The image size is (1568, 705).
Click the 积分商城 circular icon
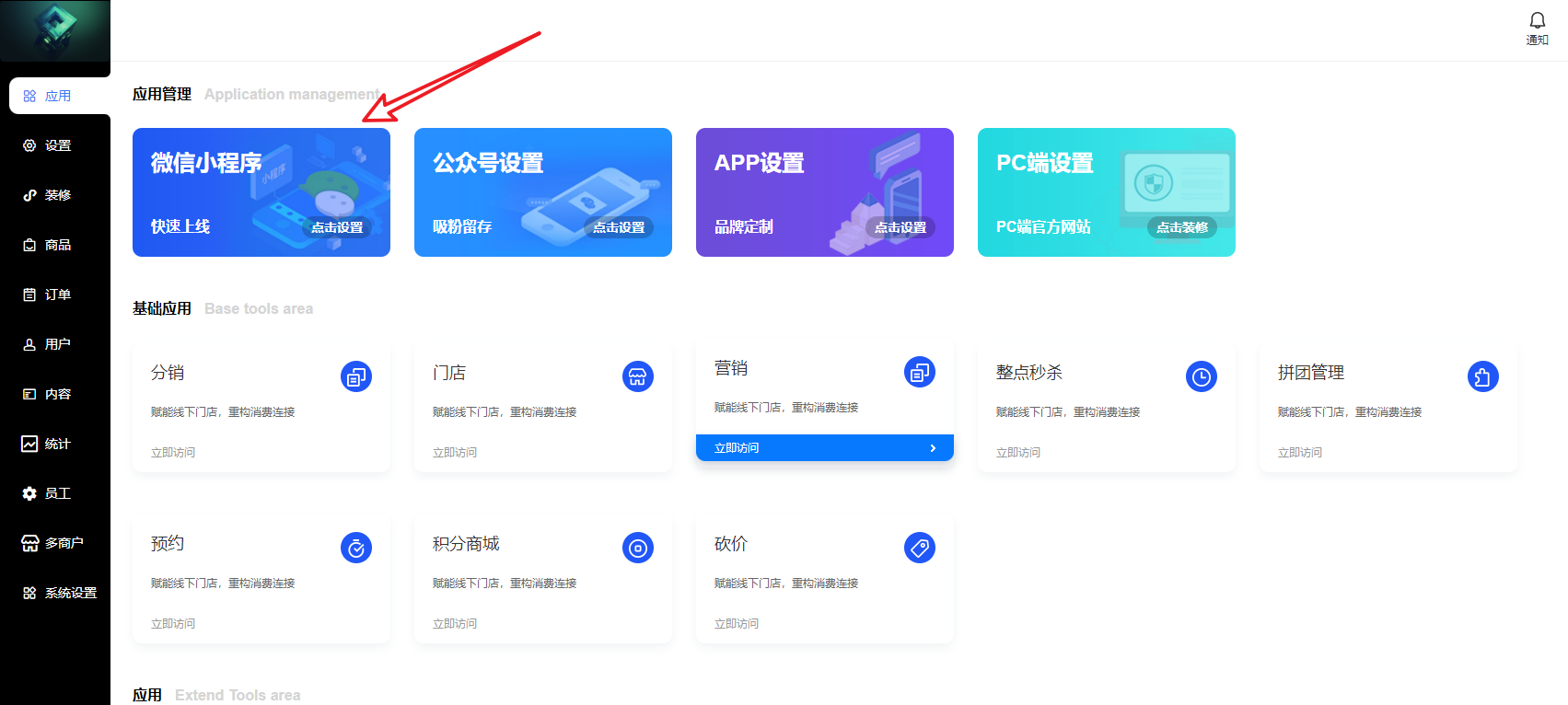tap(638, 548)
